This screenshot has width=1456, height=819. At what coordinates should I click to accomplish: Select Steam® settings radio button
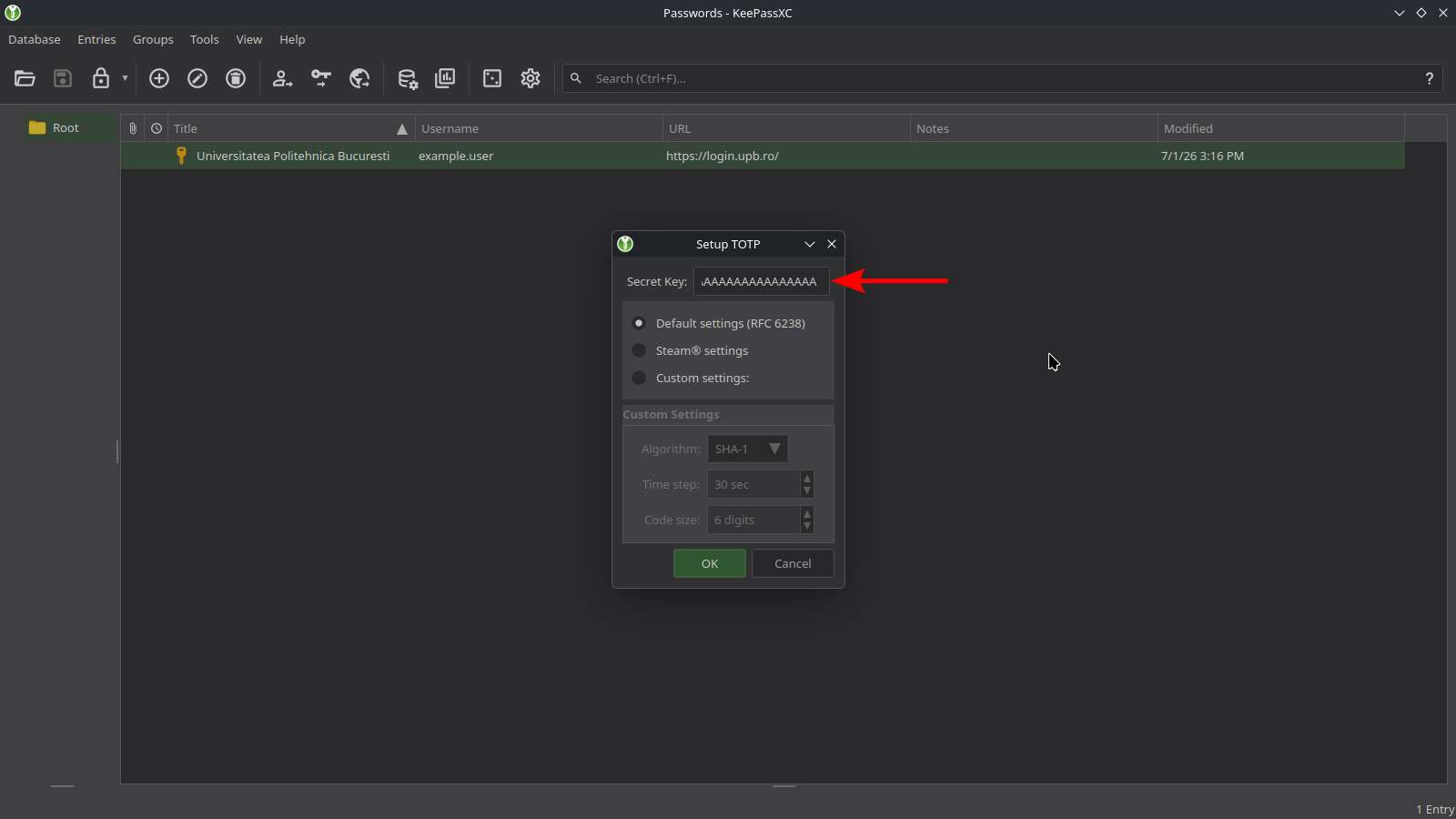pos(639,350)
